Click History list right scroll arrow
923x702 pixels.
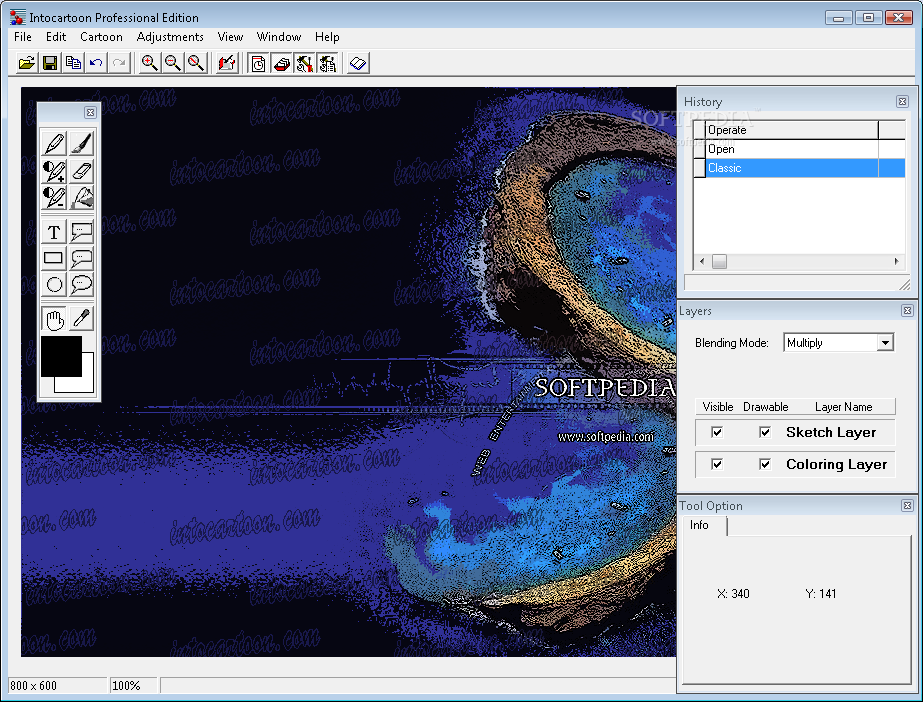(897, 261)
